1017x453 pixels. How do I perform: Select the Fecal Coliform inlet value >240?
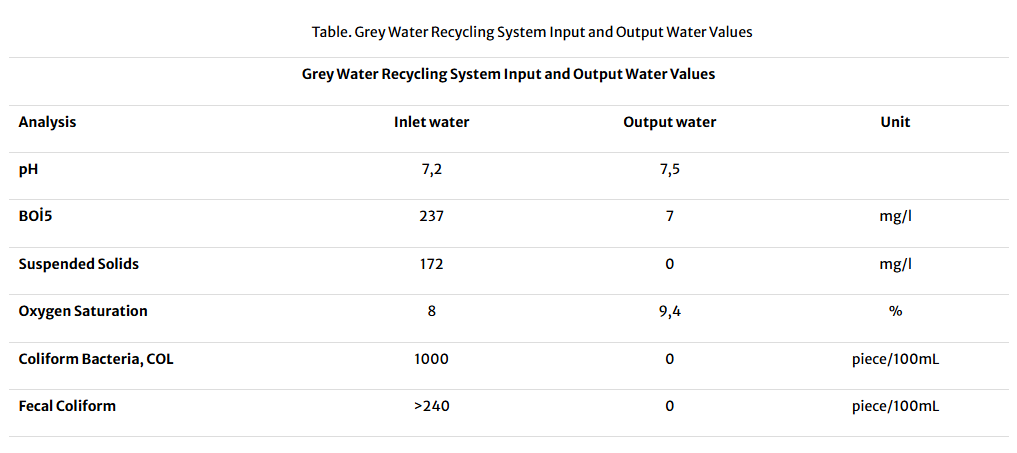[431, 406]
